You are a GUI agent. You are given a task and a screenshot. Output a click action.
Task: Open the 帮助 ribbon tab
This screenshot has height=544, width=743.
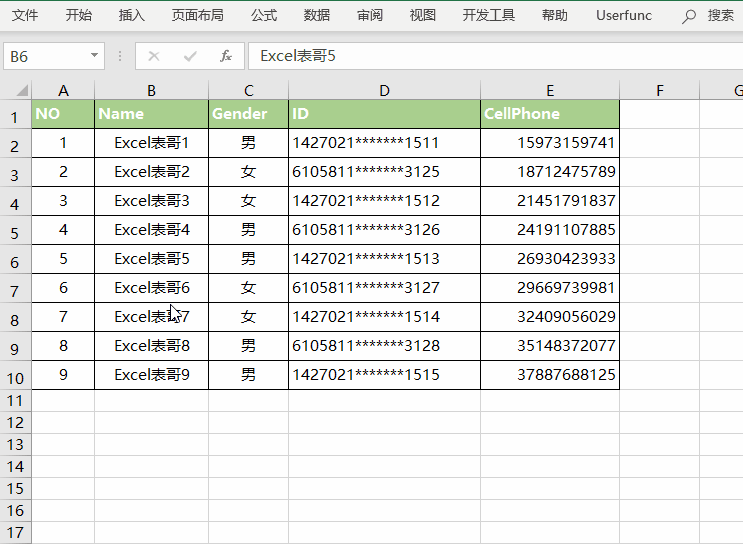pos(555,16)
